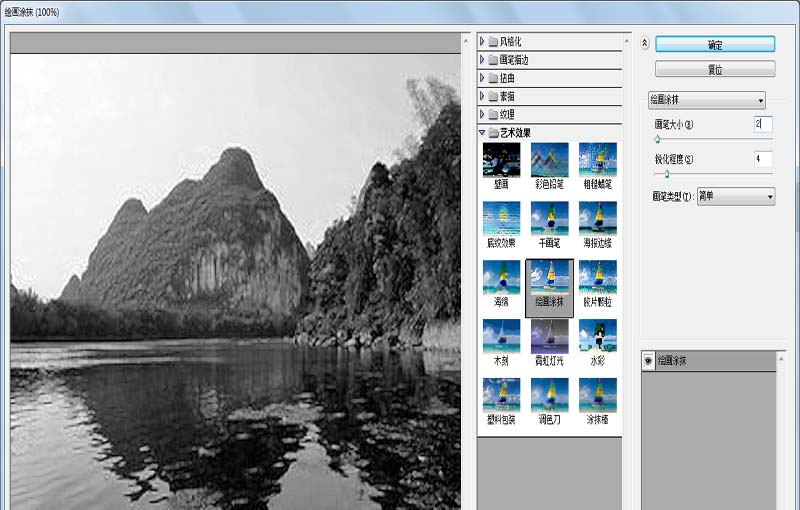Open the 绘画涂抹 filter selection dropdown
800x510 pixels.
click(x=707, y=100)
